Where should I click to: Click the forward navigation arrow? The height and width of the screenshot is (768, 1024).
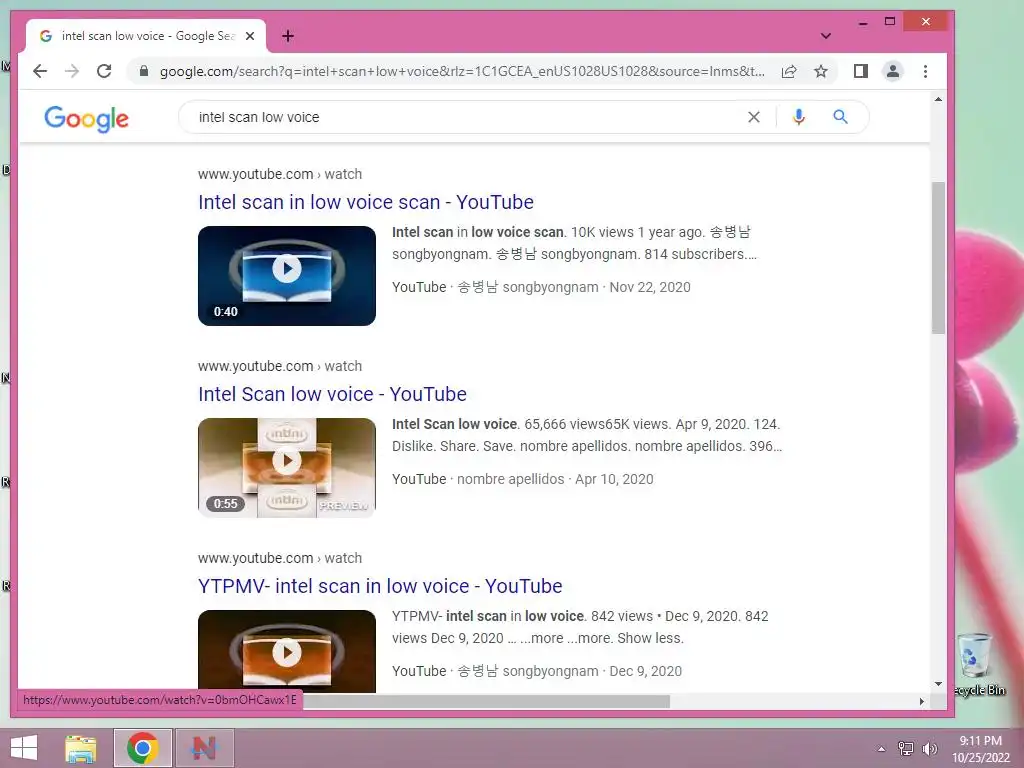(x=72, y=71)
